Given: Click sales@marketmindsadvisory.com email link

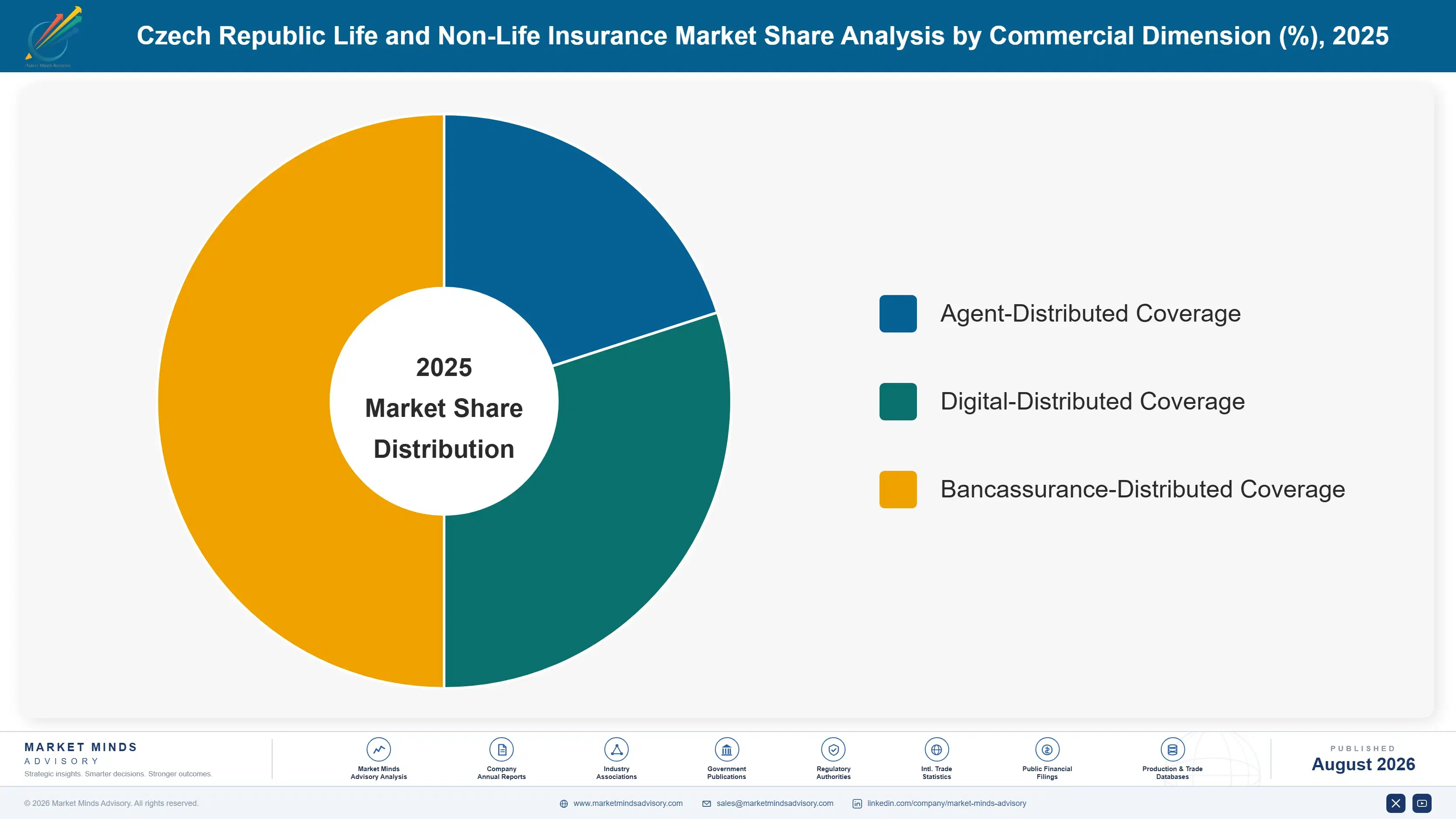Looking at the screenshot, I should pyautogui.click(x=775, y=803).
